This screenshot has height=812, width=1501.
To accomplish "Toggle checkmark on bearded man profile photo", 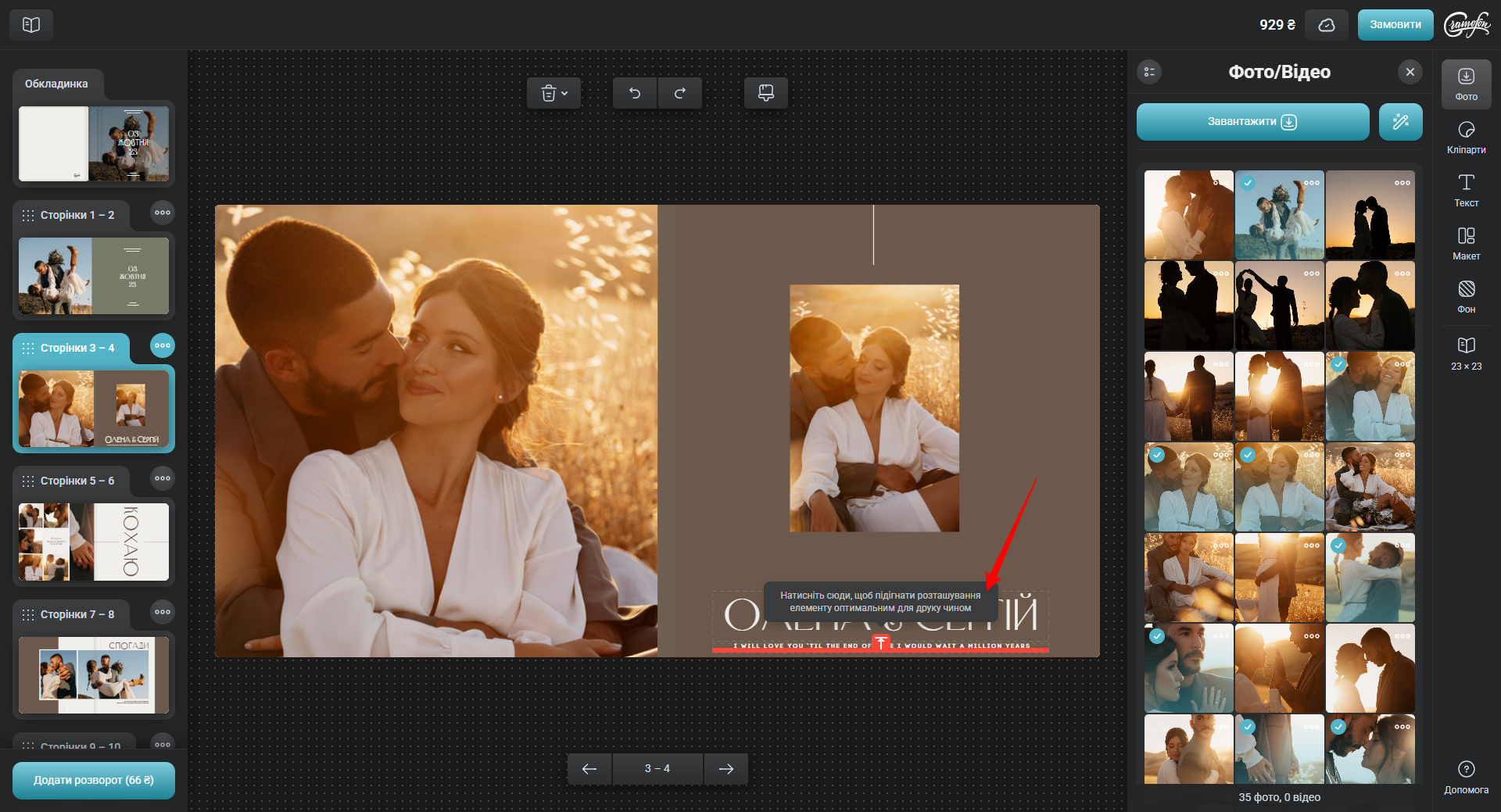I will coord(1157,636).
